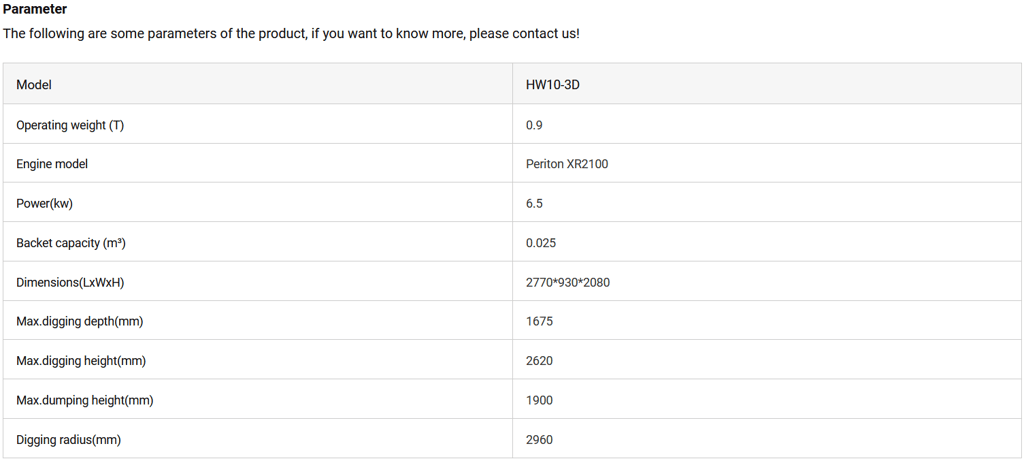This screenshot has width=1024, height=461.
Task: Select the Power(kw) row label
Action: tap(44, 203)
